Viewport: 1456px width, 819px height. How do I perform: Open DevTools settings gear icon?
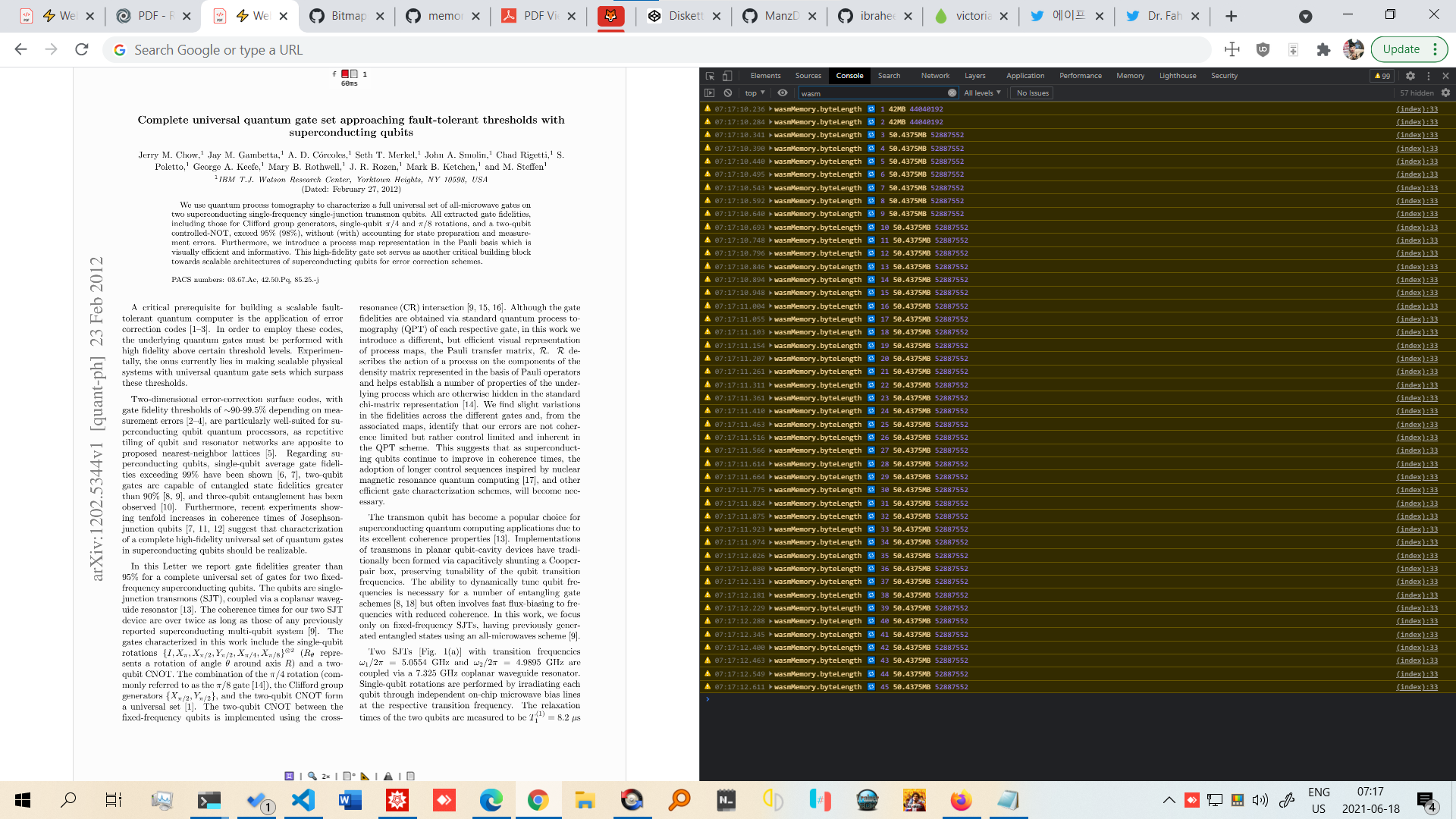(x=1410, y=76)
